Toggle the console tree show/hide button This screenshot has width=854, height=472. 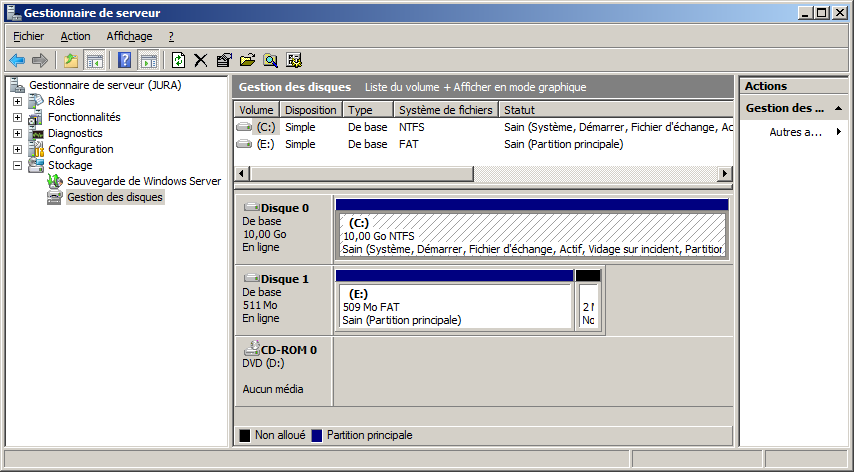(x=95, y=60)
